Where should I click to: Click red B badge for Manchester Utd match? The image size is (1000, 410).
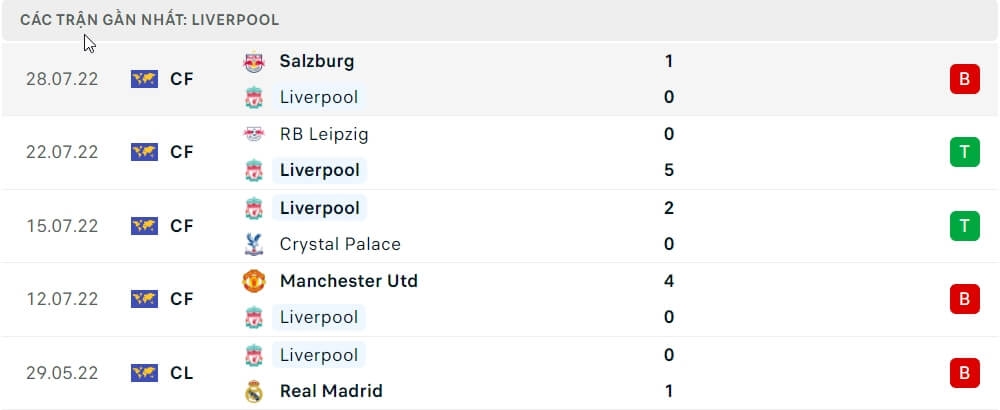964,299
